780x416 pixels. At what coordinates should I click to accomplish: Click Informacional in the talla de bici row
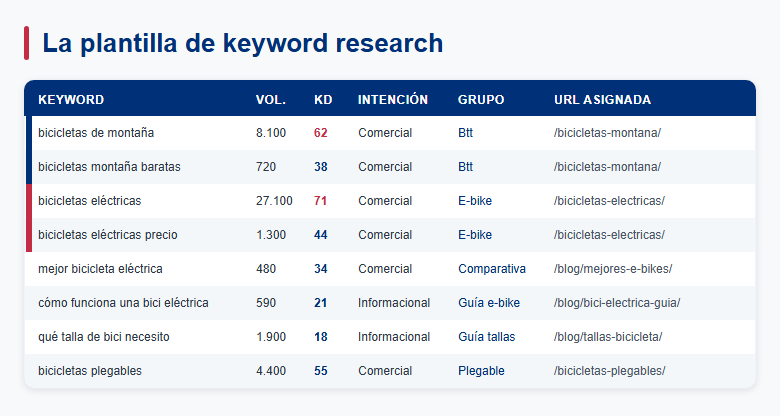394,337
